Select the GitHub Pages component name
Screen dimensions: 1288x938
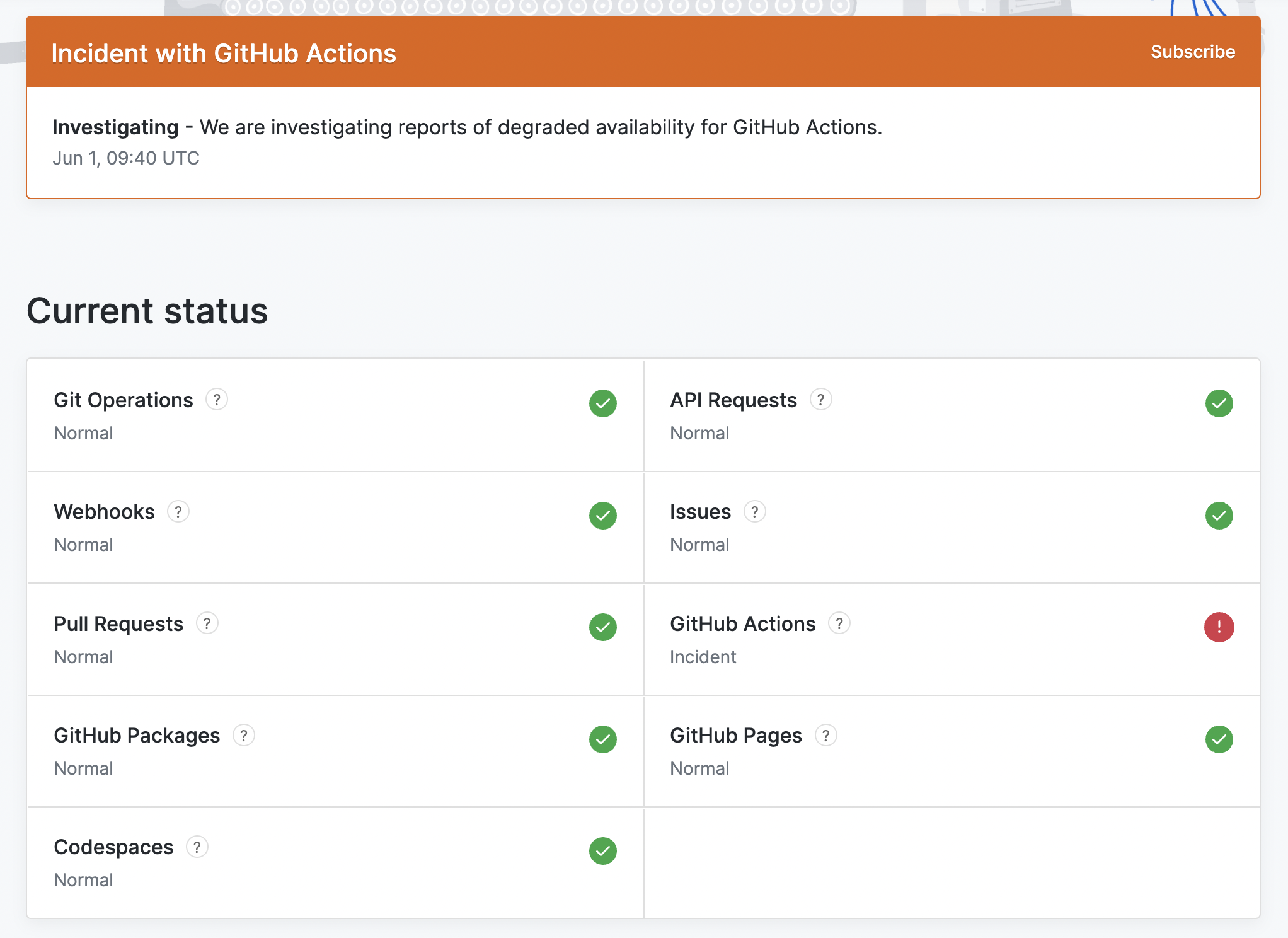(x=736, y=736)
